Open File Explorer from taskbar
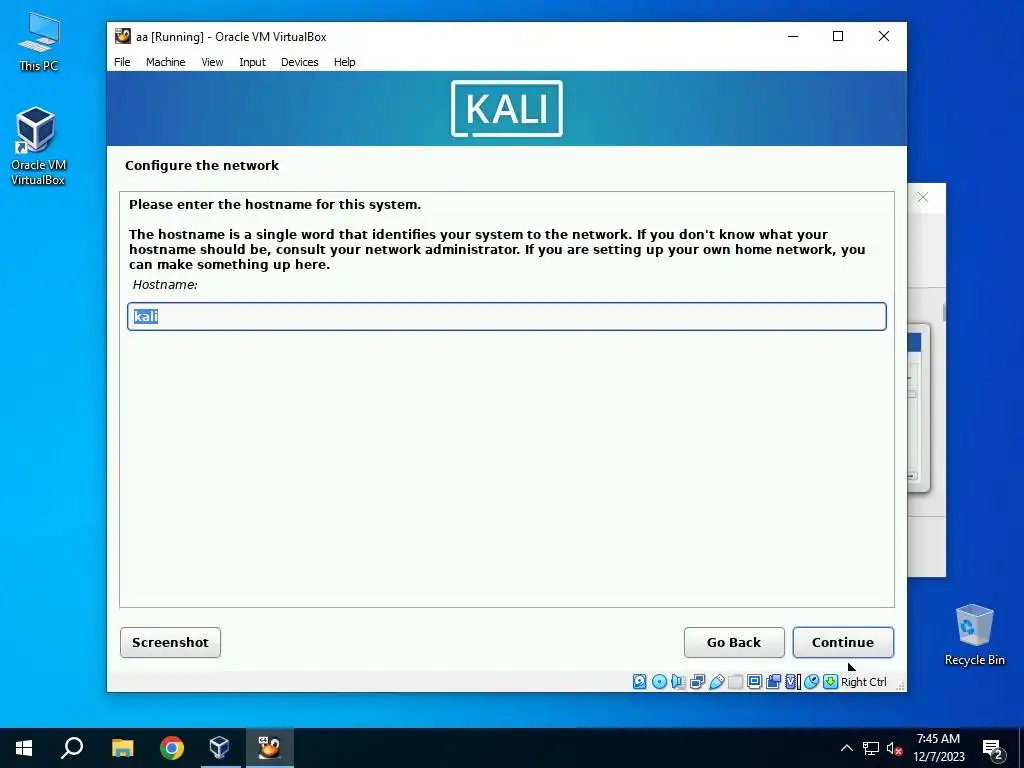The height and width of the screenshot is (768, 1024). 122,748
